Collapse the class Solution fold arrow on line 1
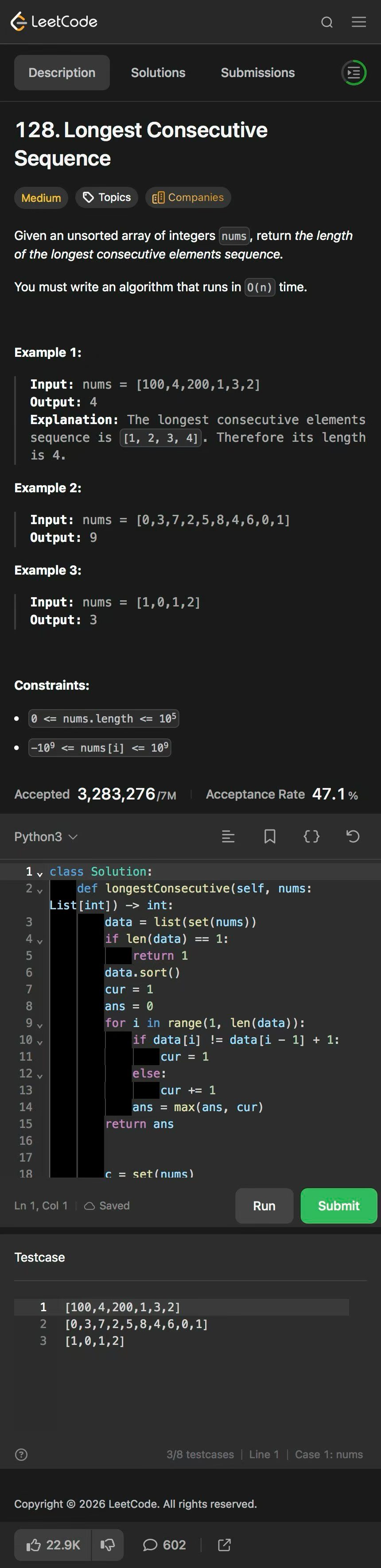Viewport: 381px width, 1568px height. click(x=39, y=874)
